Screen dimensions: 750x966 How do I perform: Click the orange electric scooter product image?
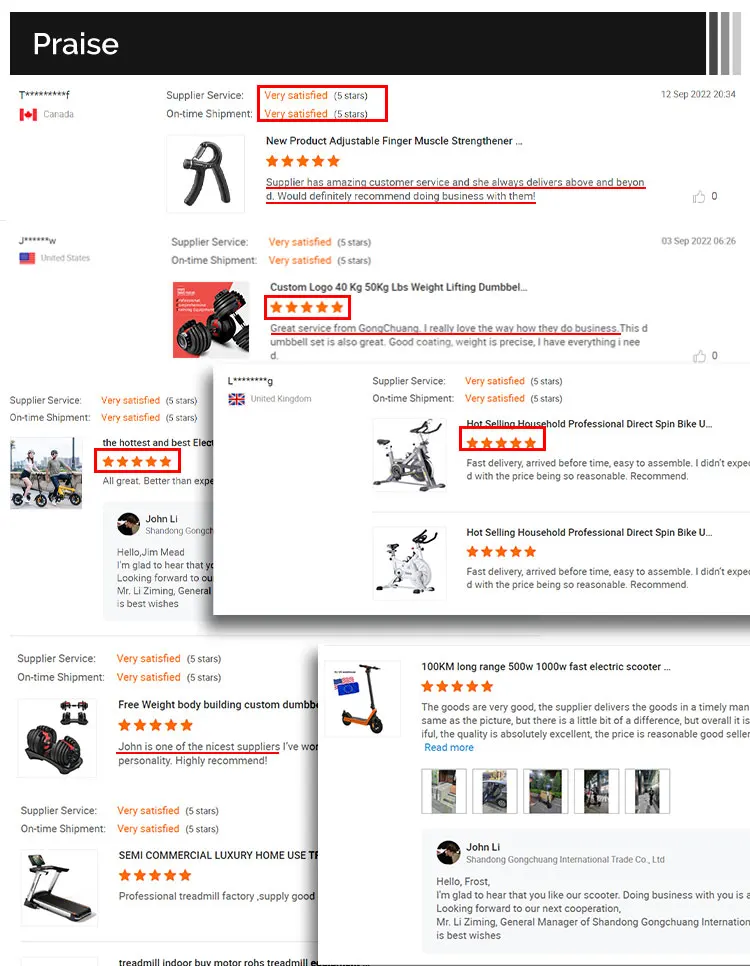click(x=362, y=699)
